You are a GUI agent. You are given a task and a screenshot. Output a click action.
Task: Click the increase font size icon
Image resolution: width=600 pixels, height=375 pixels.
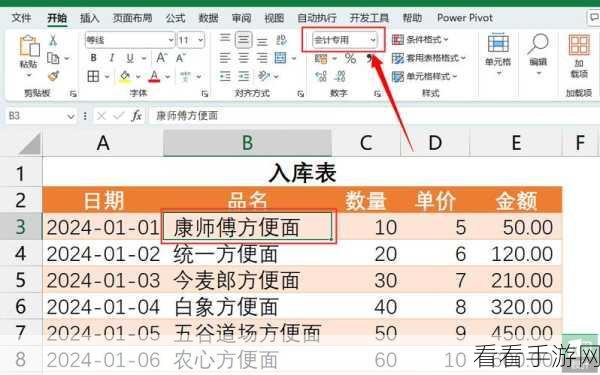tap(161, 58)
